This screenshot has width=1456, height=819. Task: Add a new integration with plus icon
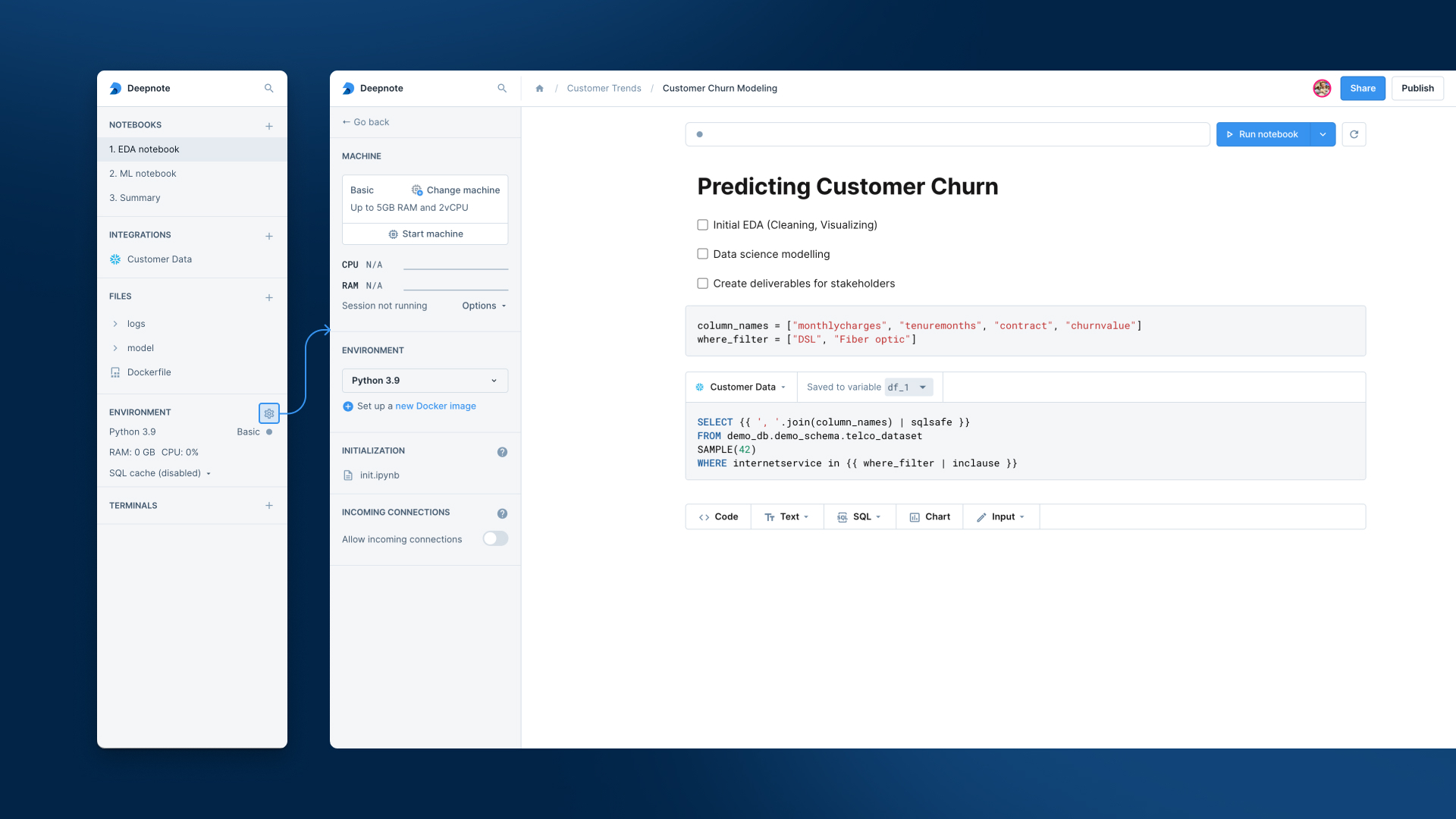(269, 236)
